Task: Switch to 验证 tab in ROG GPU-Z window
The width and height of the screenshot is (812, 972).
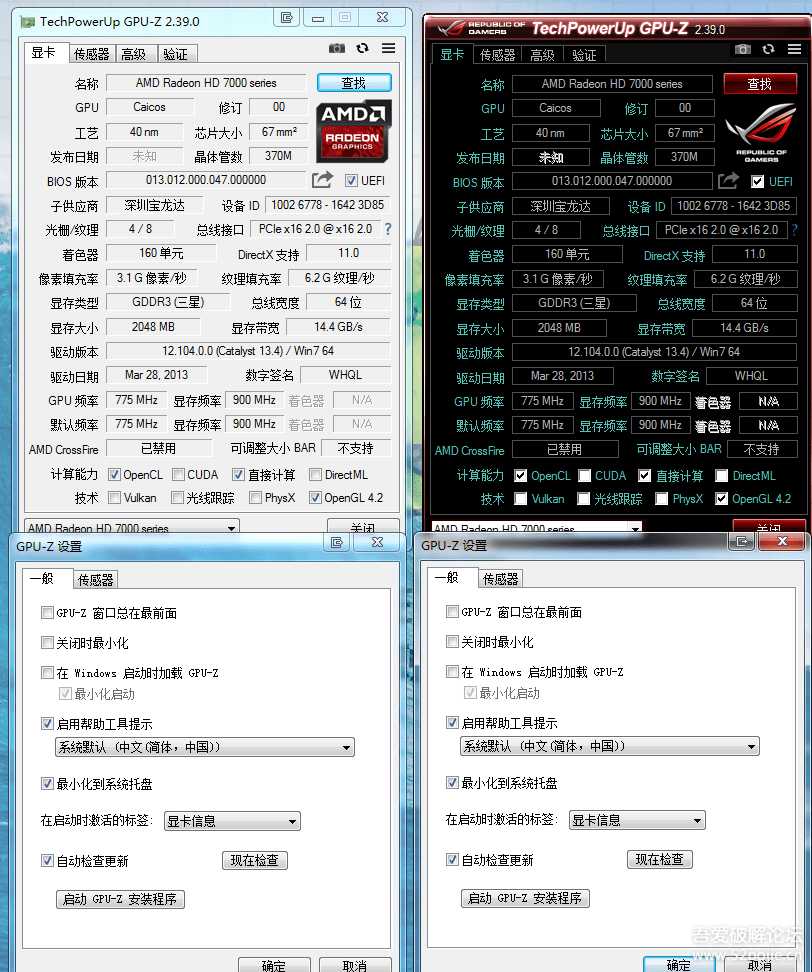Action: (584, 55)
